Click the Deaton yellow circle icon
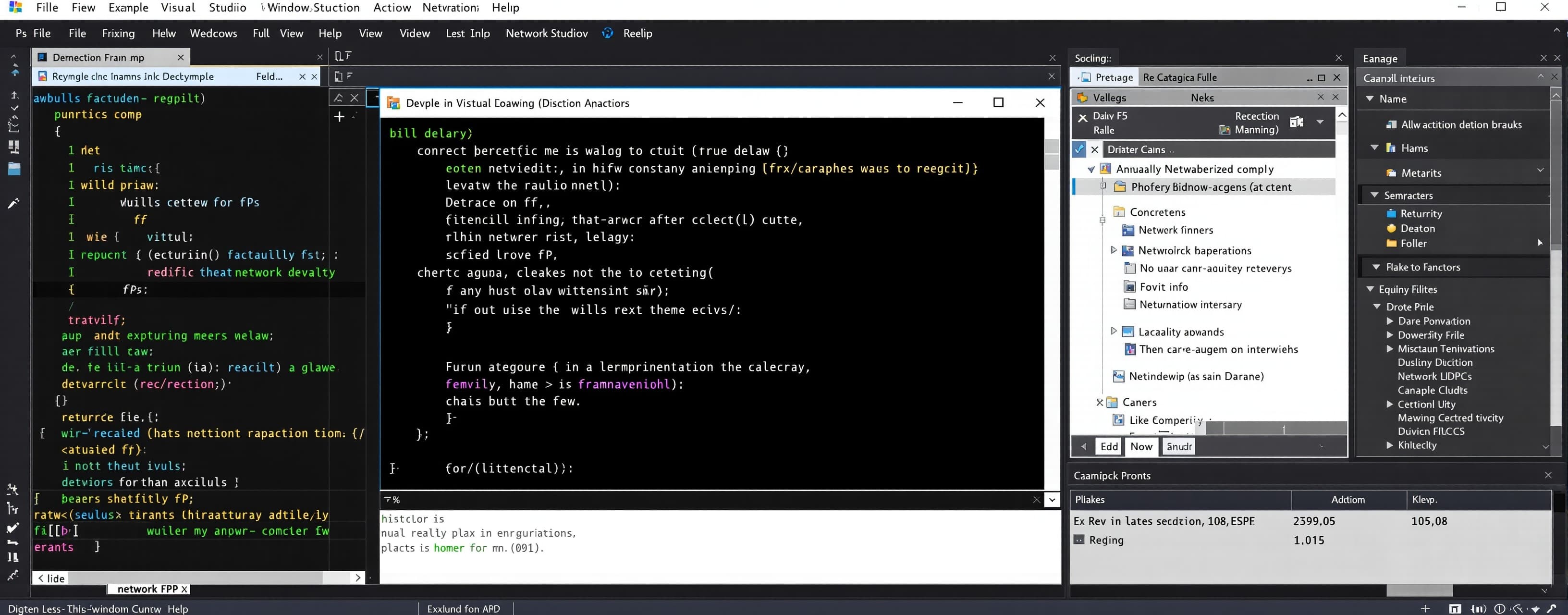The width and height of the screenshot is (1568, 615). click(x=1391, y=228)
